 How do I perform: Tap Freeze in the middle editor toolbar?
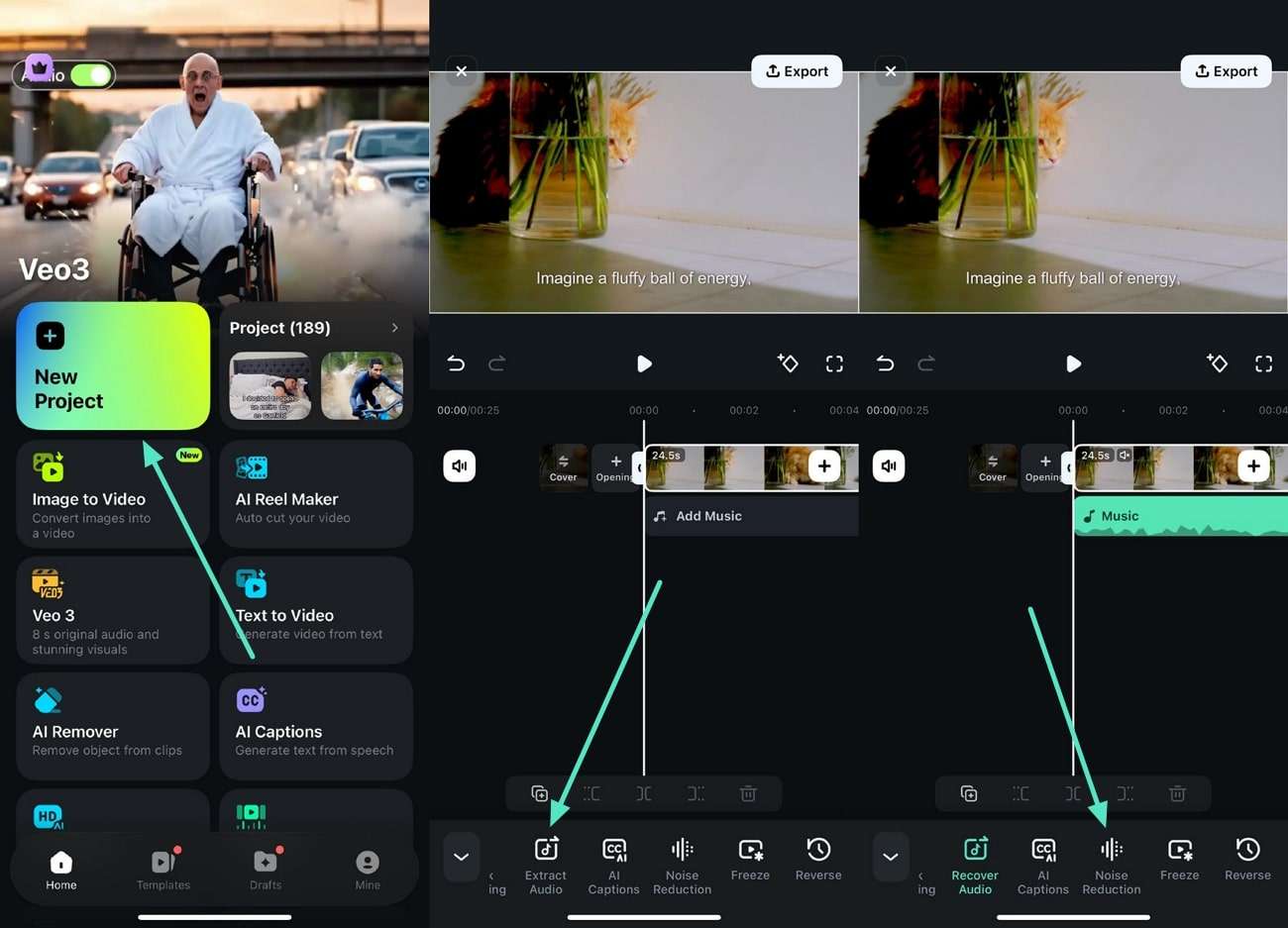pos(750,860)
